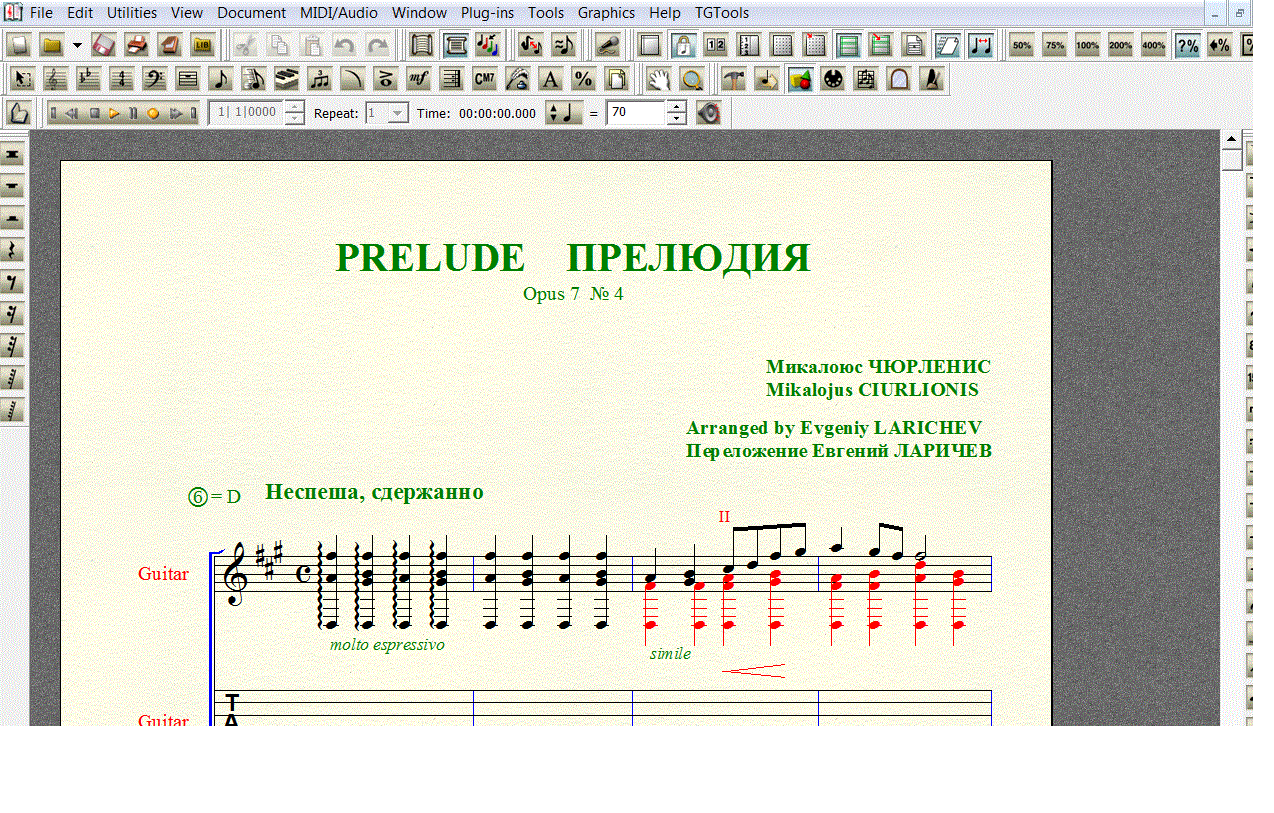The width and height of the screenshot is (1274, 813).
Task: Toggle Page View mode icon
Action: click(x=456, y=45)
